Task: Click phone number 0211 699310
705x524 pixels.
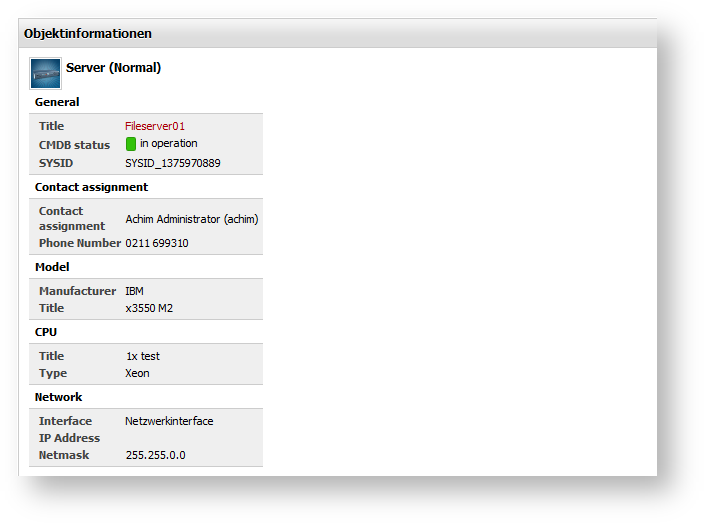Action: (157, 243)
